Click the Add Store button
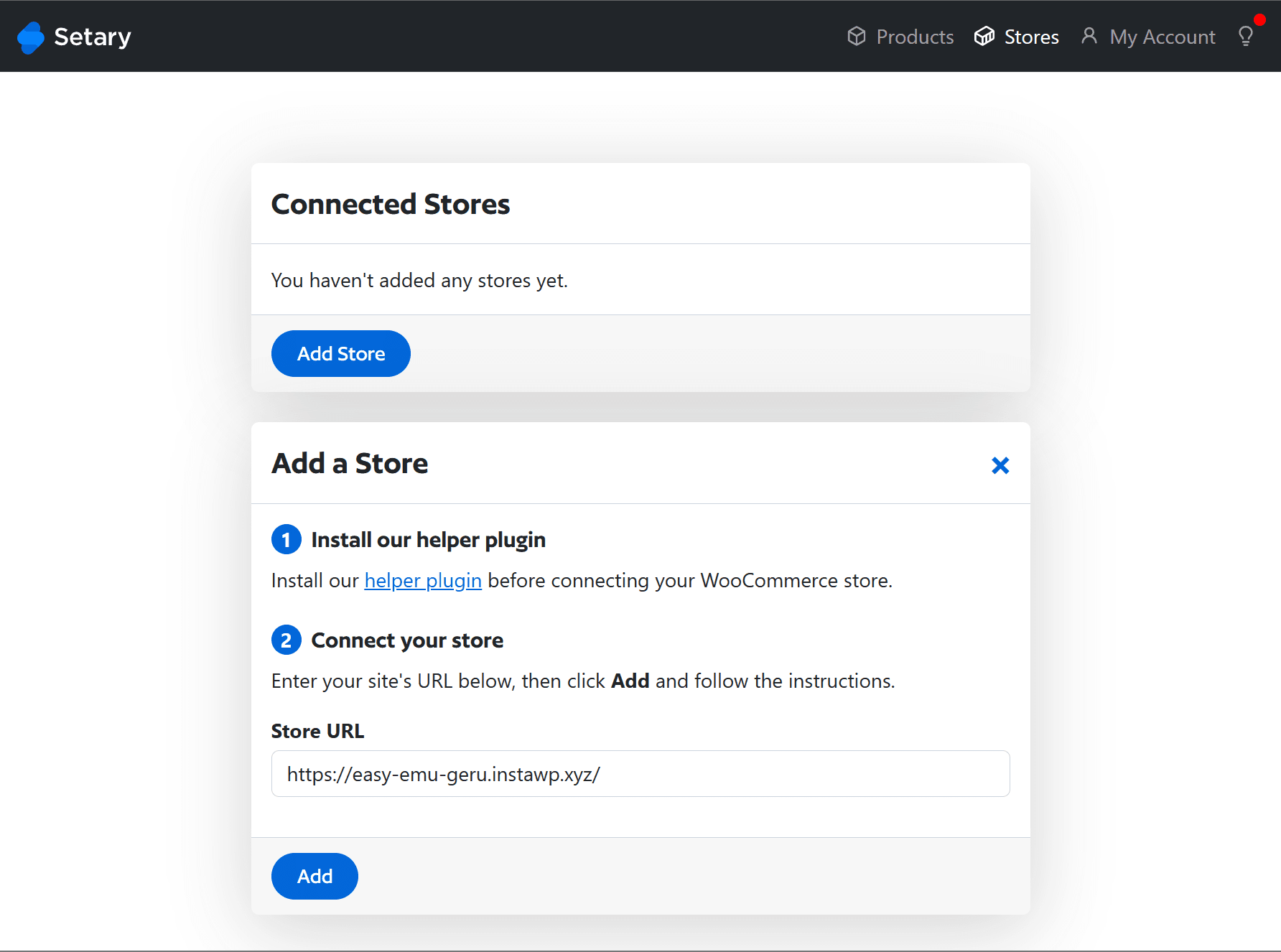 pyautogui.click(x=340, y=353)
